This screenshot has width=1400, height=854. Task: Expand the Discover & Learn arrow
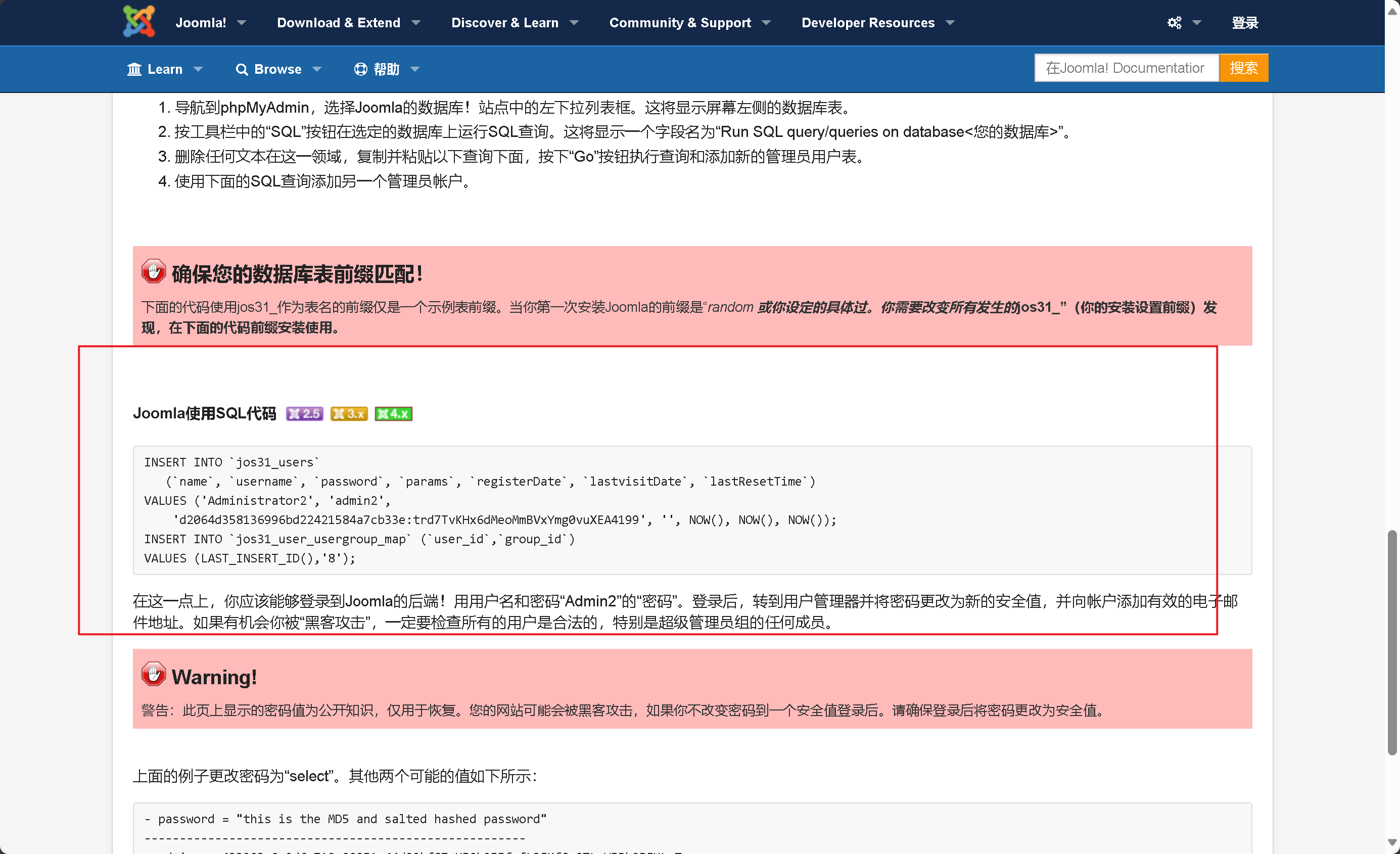(574, 23)
